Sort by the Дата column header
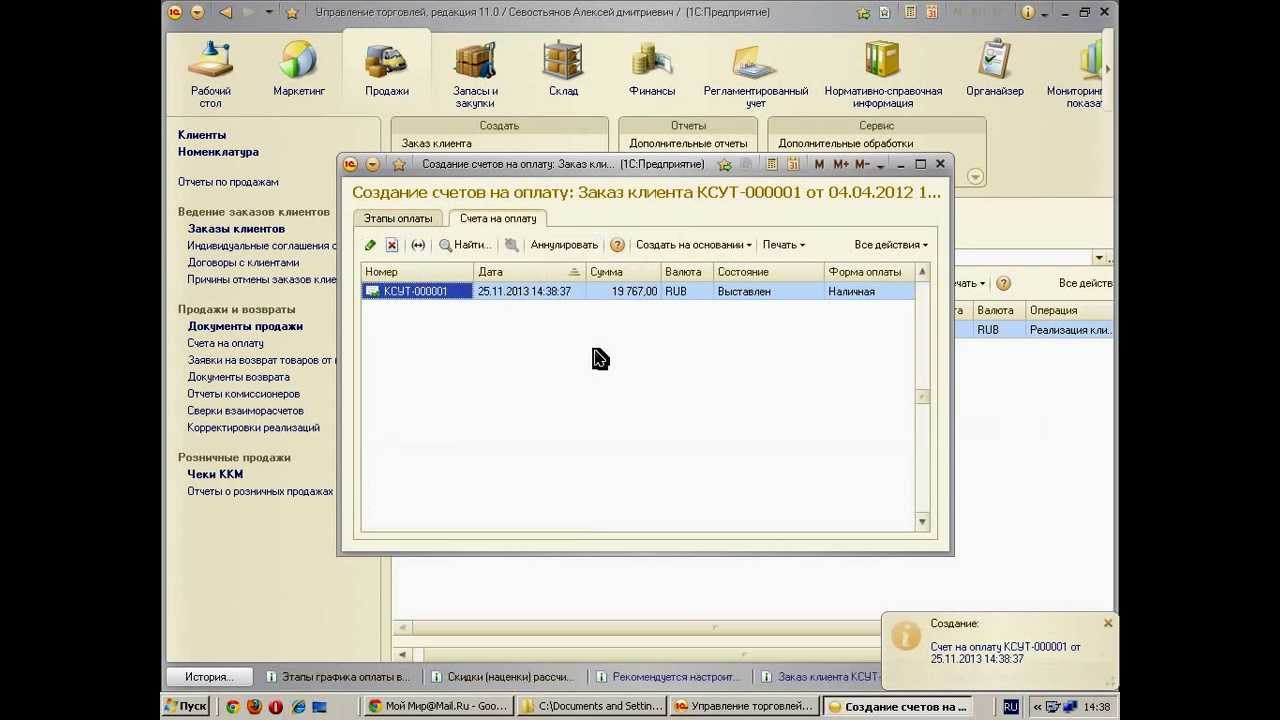 (x=530, y=272)
